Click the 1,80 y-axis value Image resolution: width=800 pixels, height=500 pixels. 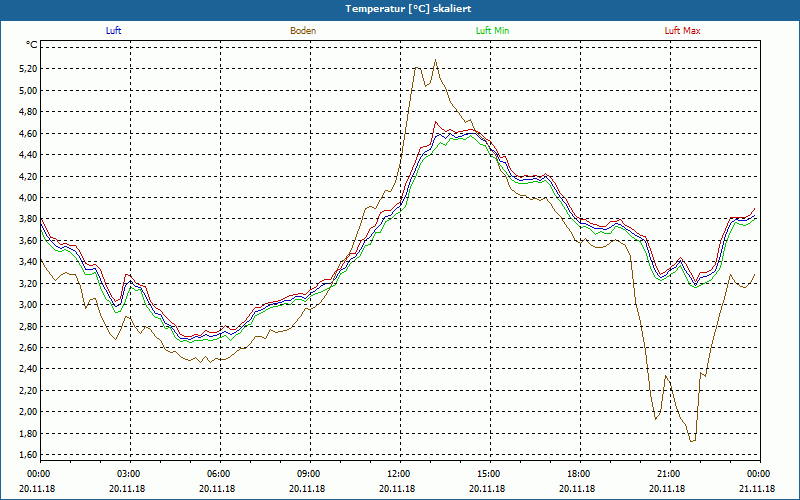(x=29, y=433)
